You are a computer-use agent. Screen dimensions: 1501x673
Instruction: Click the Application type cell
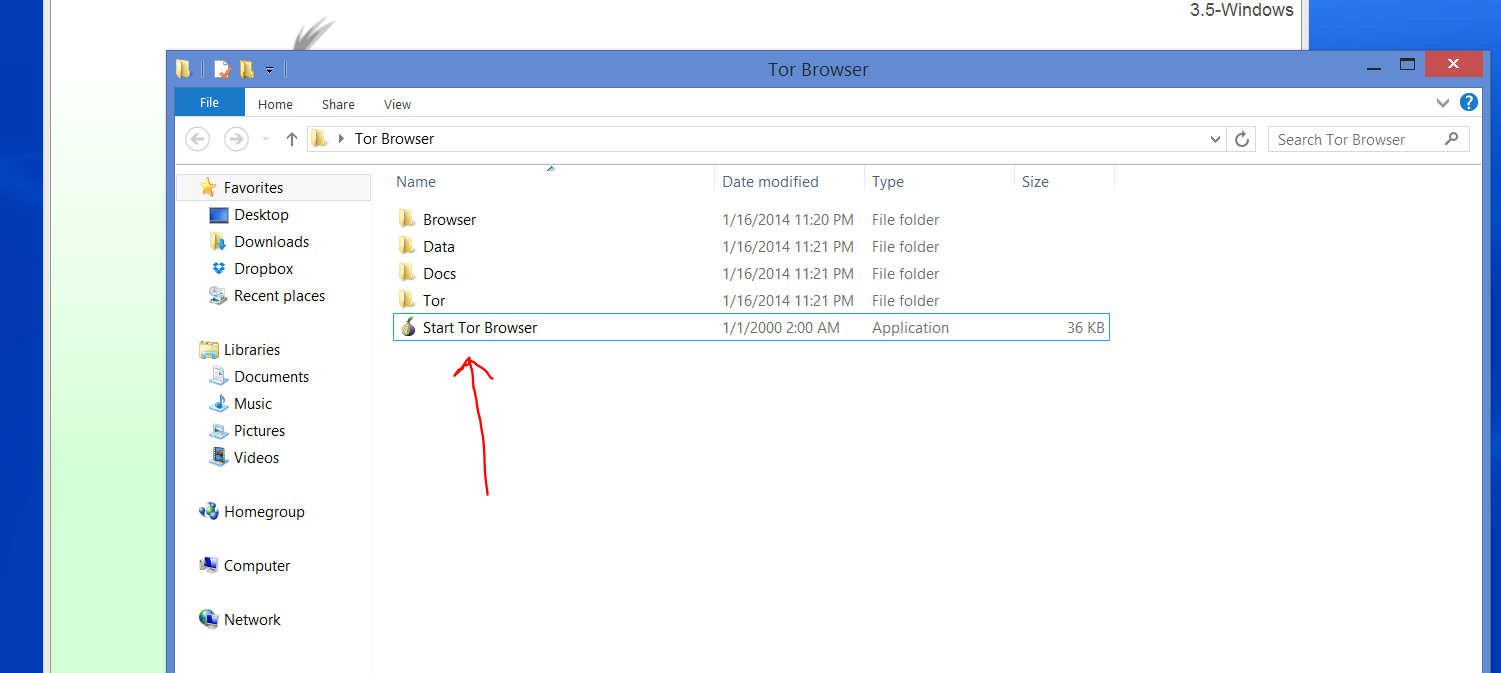pos(910,328)
